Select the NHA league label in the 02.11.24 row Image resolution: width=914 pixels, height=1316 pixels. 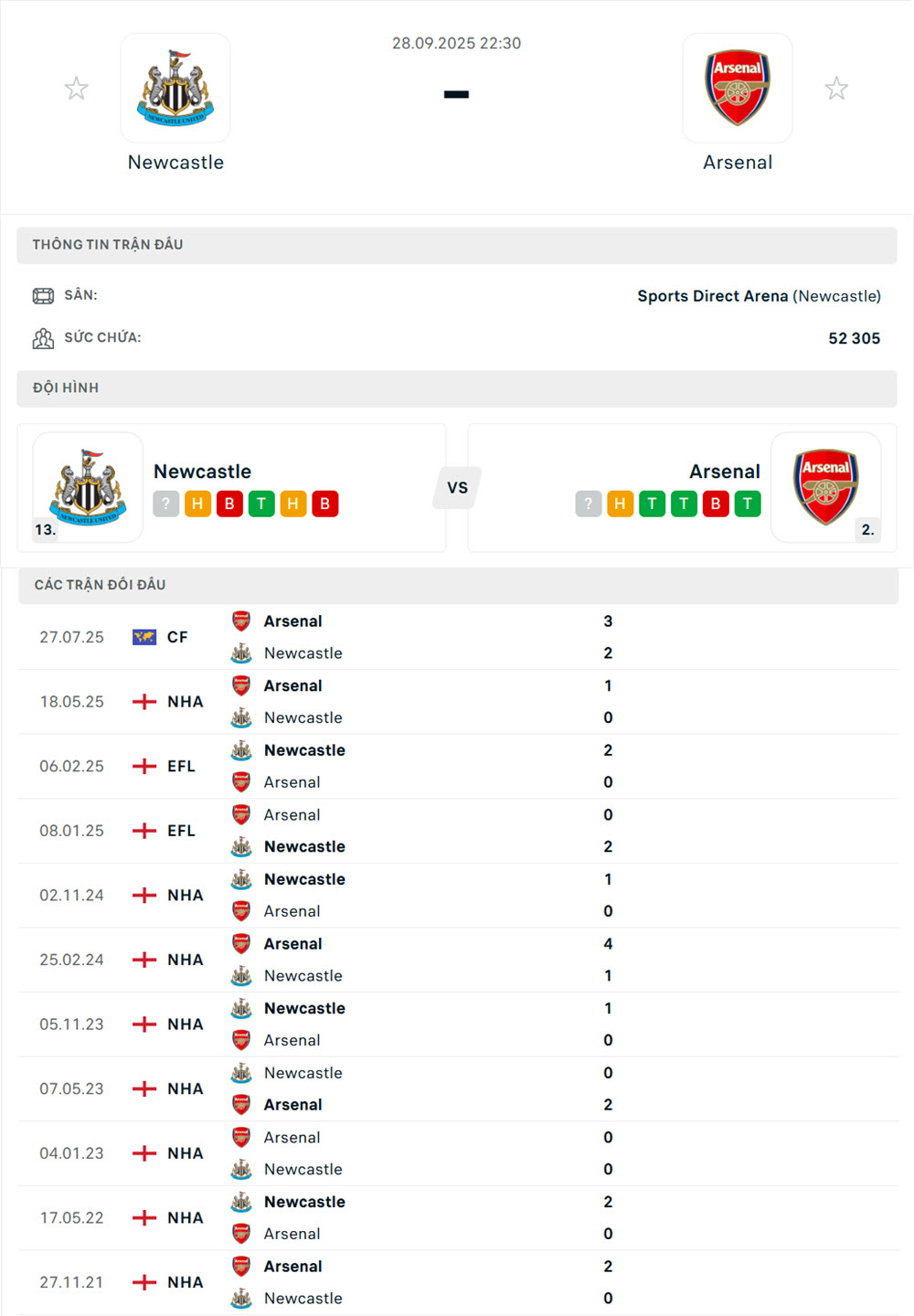(x=184, y=896)
